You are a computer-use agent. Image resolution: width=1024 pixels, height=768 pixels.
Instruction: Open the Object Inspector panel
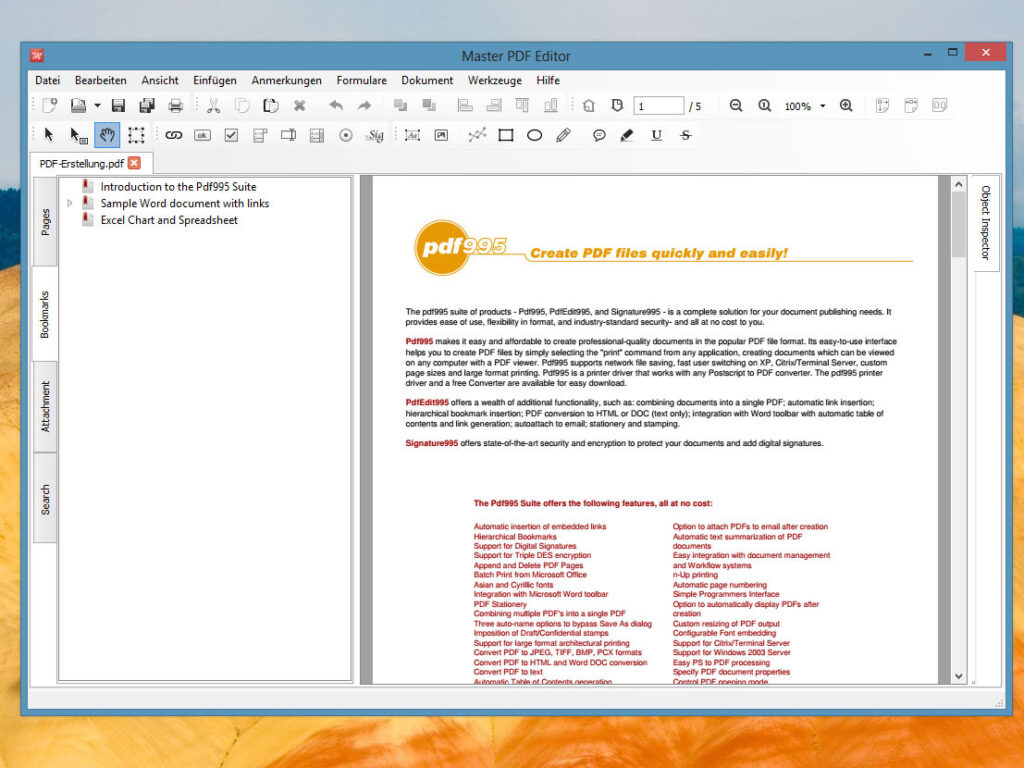pos(985,220)
